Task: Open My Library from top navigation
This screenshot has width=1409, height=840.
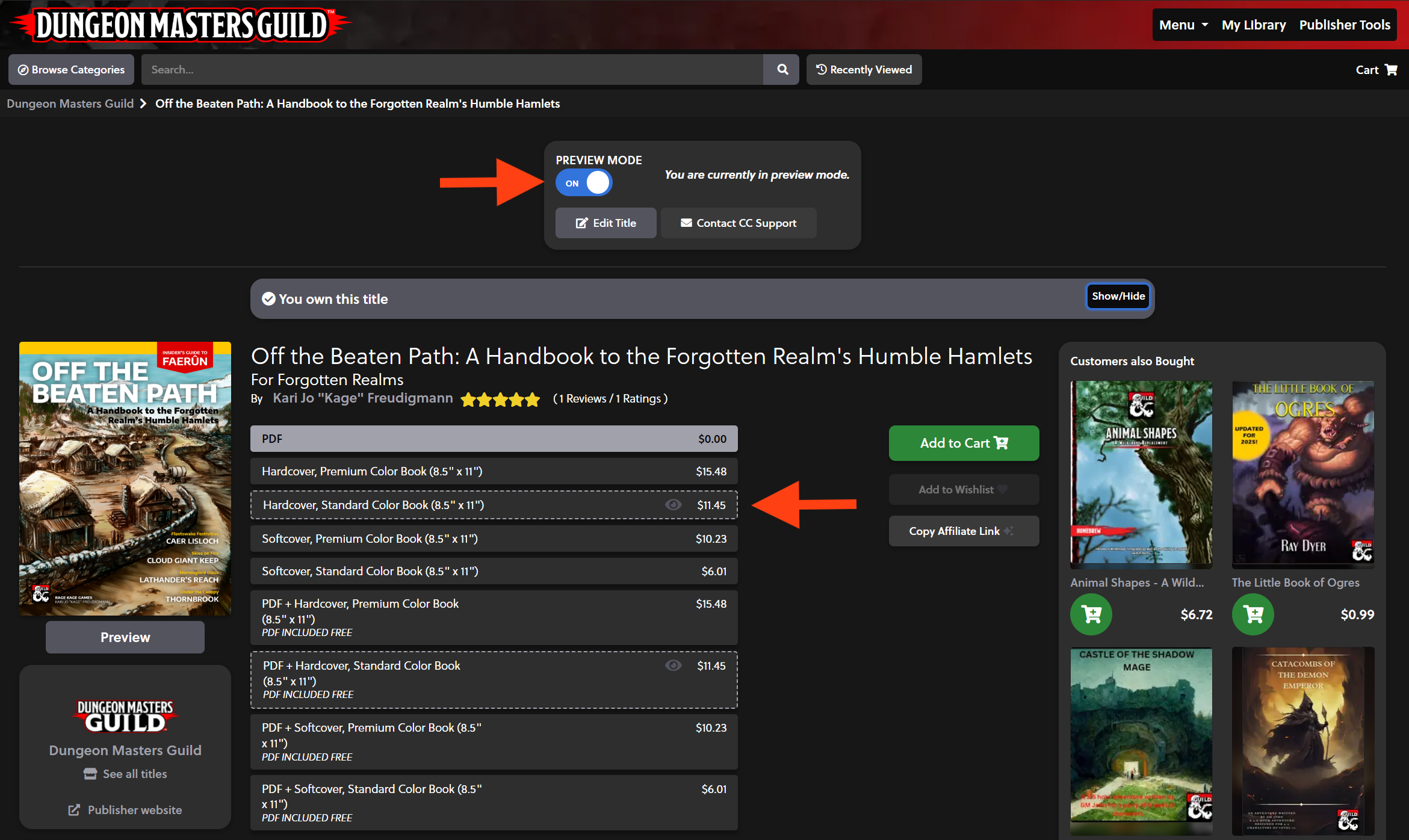Action: (1253, 25)
